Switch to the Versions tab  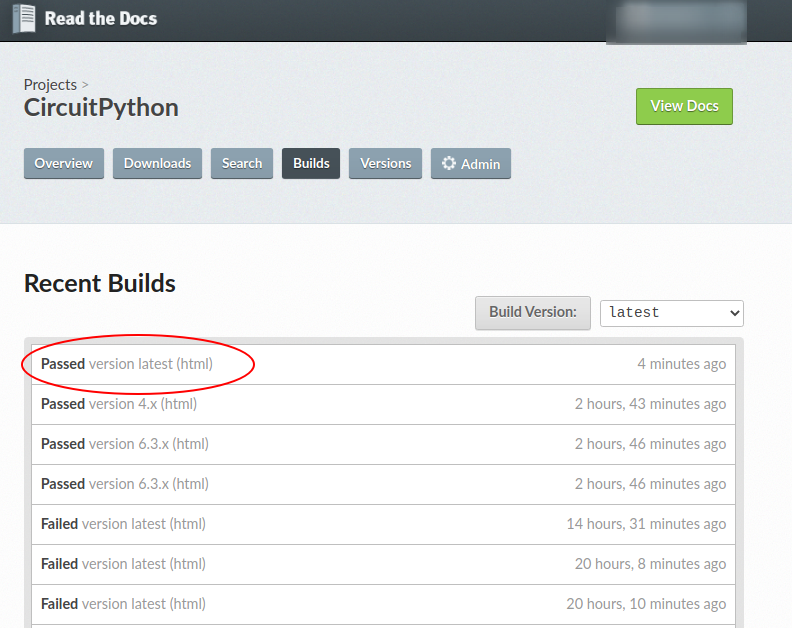[x=385, y=163]
